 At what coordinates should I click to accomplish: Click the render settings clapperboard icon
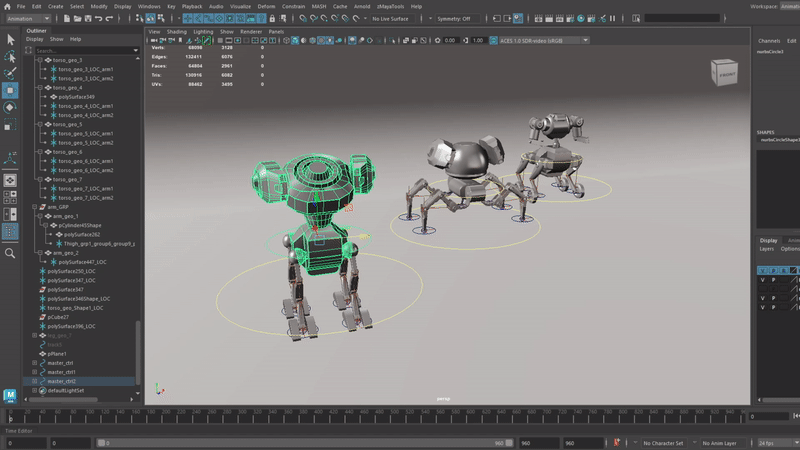coord(570,19)
